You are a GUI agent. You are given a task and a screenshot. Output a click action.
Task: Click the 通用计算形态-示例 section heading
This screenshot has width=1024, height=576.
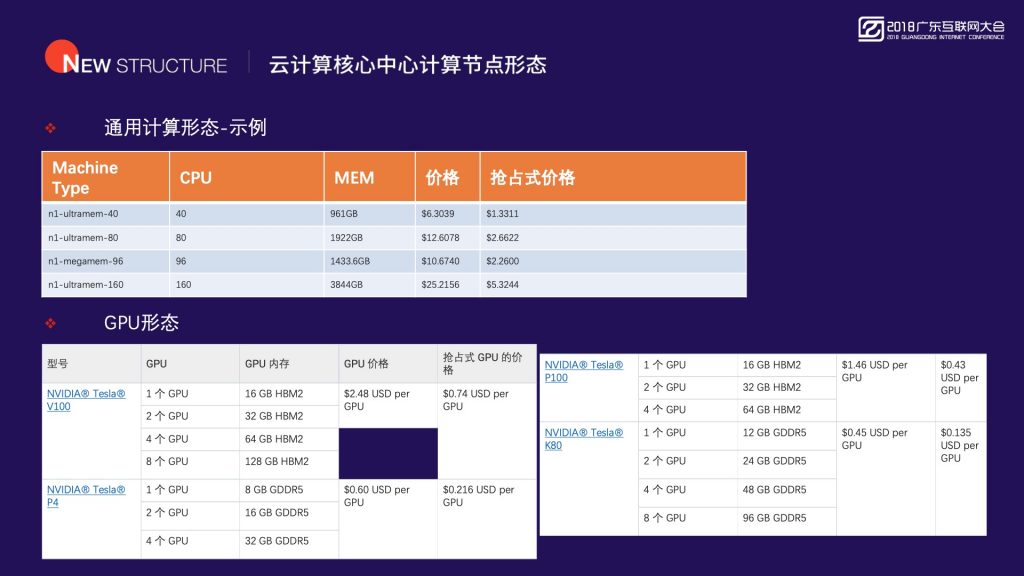(185, 127)
